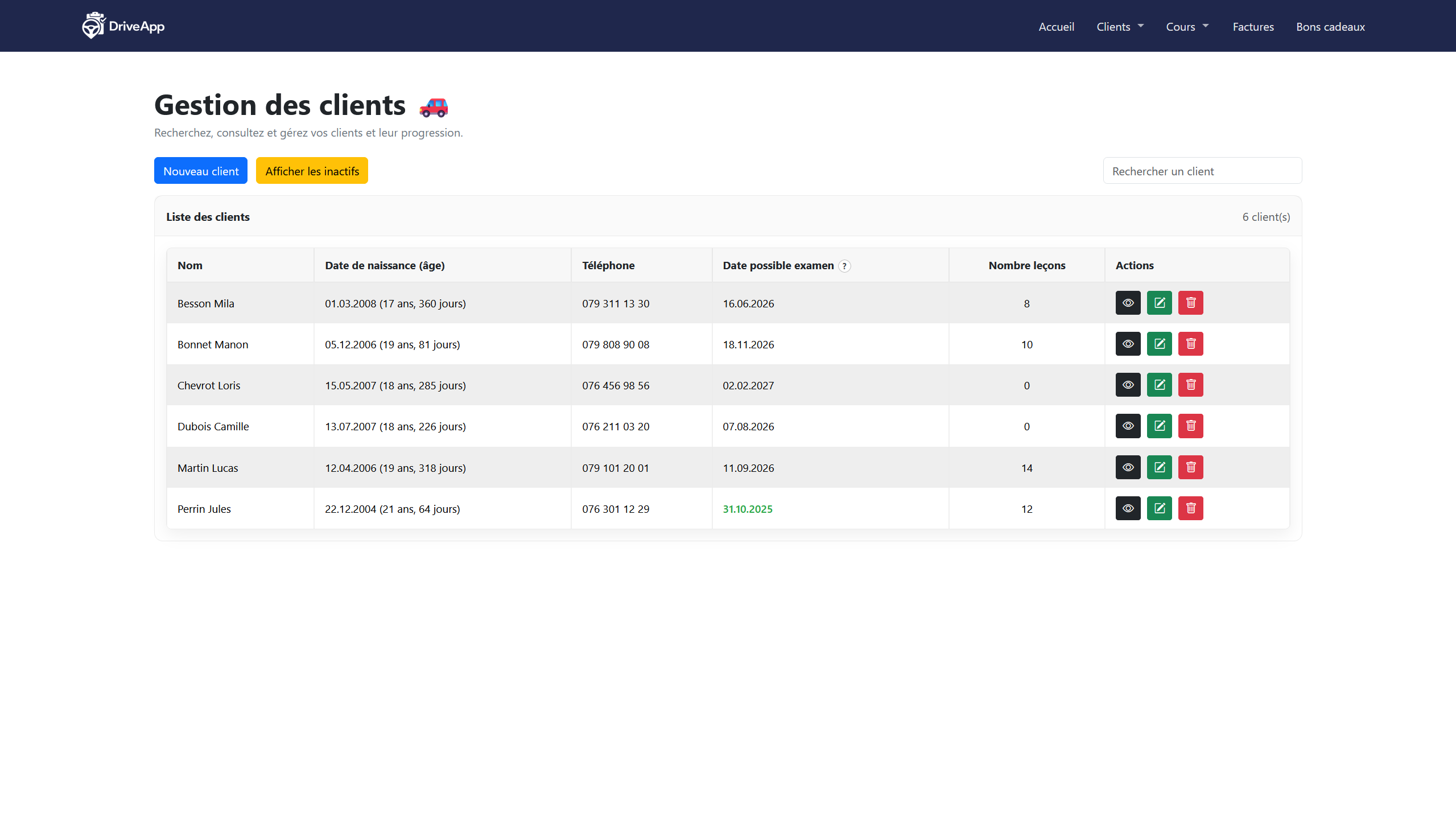The width and height of the screenshot is (1456, 819).
Task: View details for Martin Lucas
Action: pyautogui.click(x=1128, y=467)
